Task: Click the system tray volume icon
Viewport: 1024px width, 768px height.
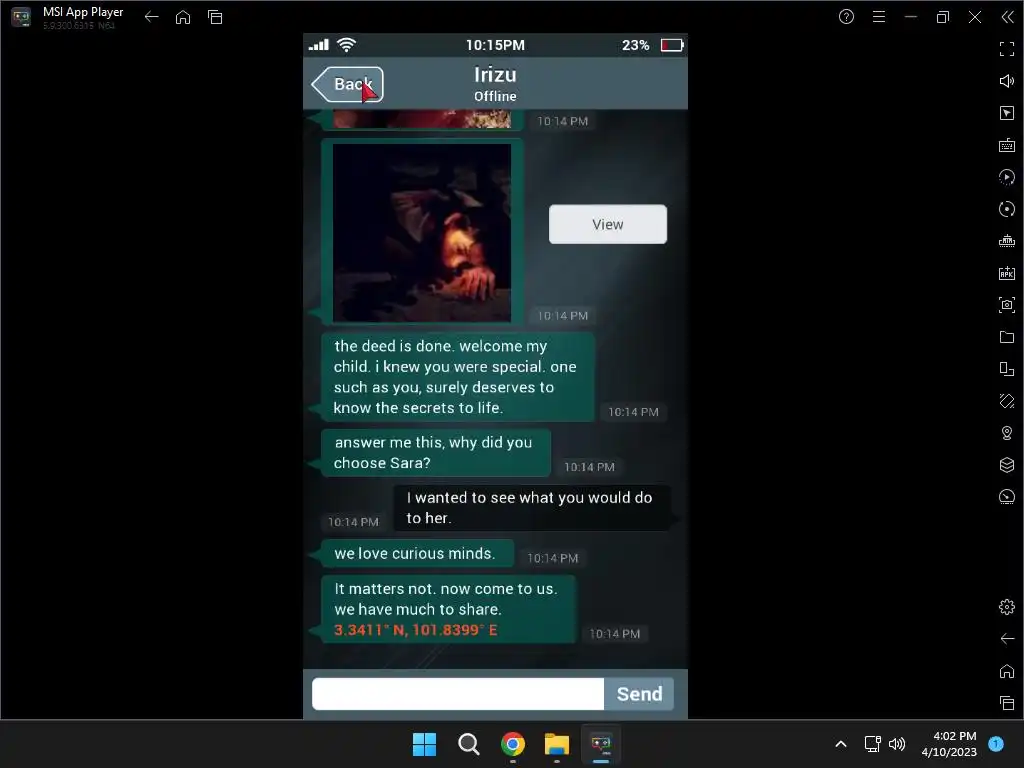Action: (897, 744)
